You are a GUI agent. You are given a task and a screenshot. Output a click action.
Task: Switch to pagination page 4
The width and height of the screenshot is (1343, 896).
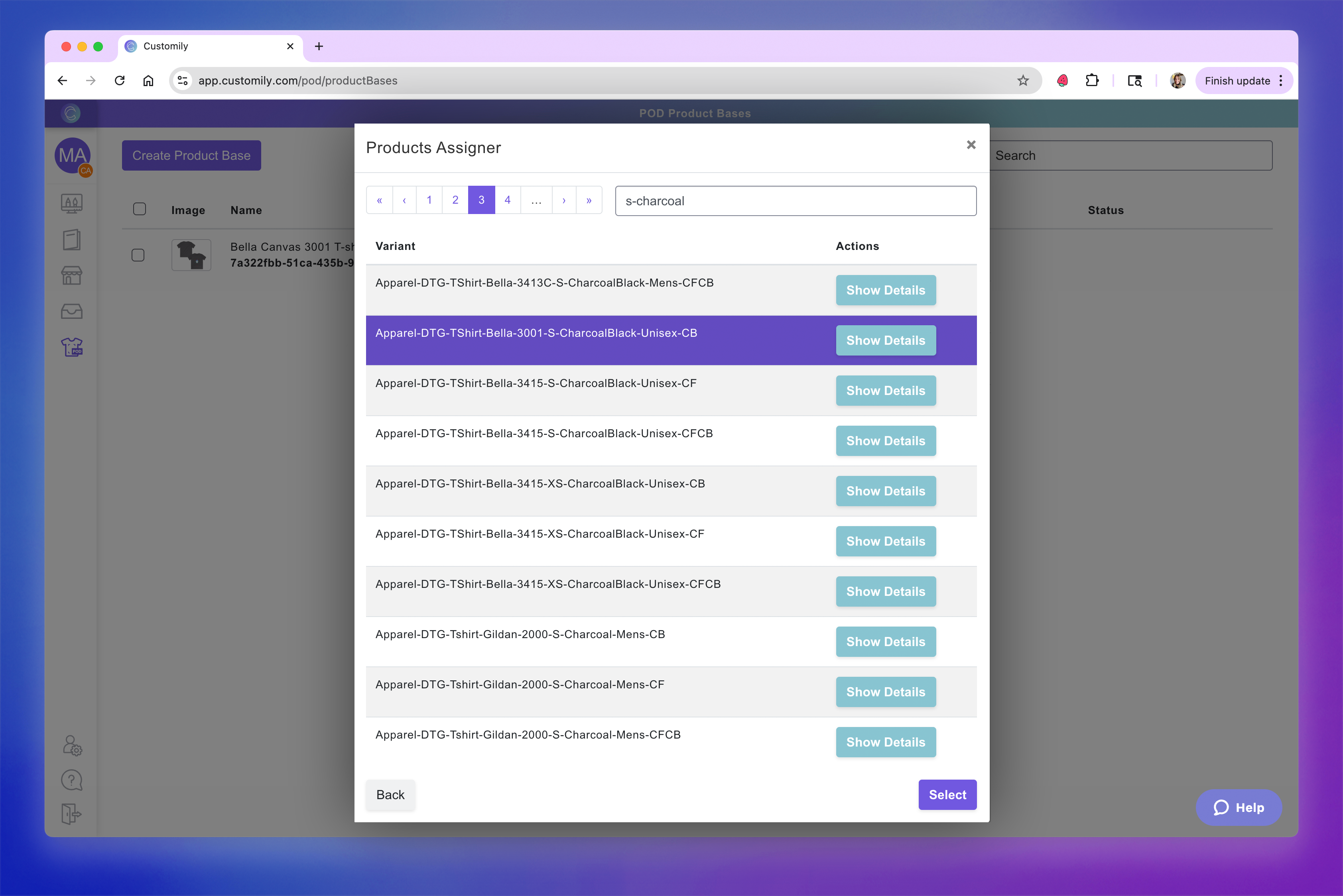coord(507,200)
